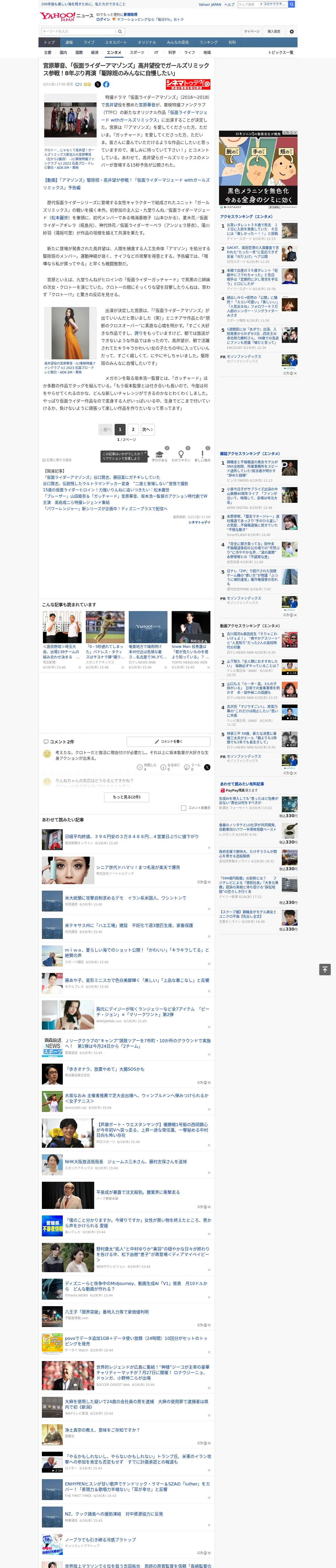Viewport: 336px width, 1568px height.
Task: Open トピックス一覧 link
Action: coord(281,52)
